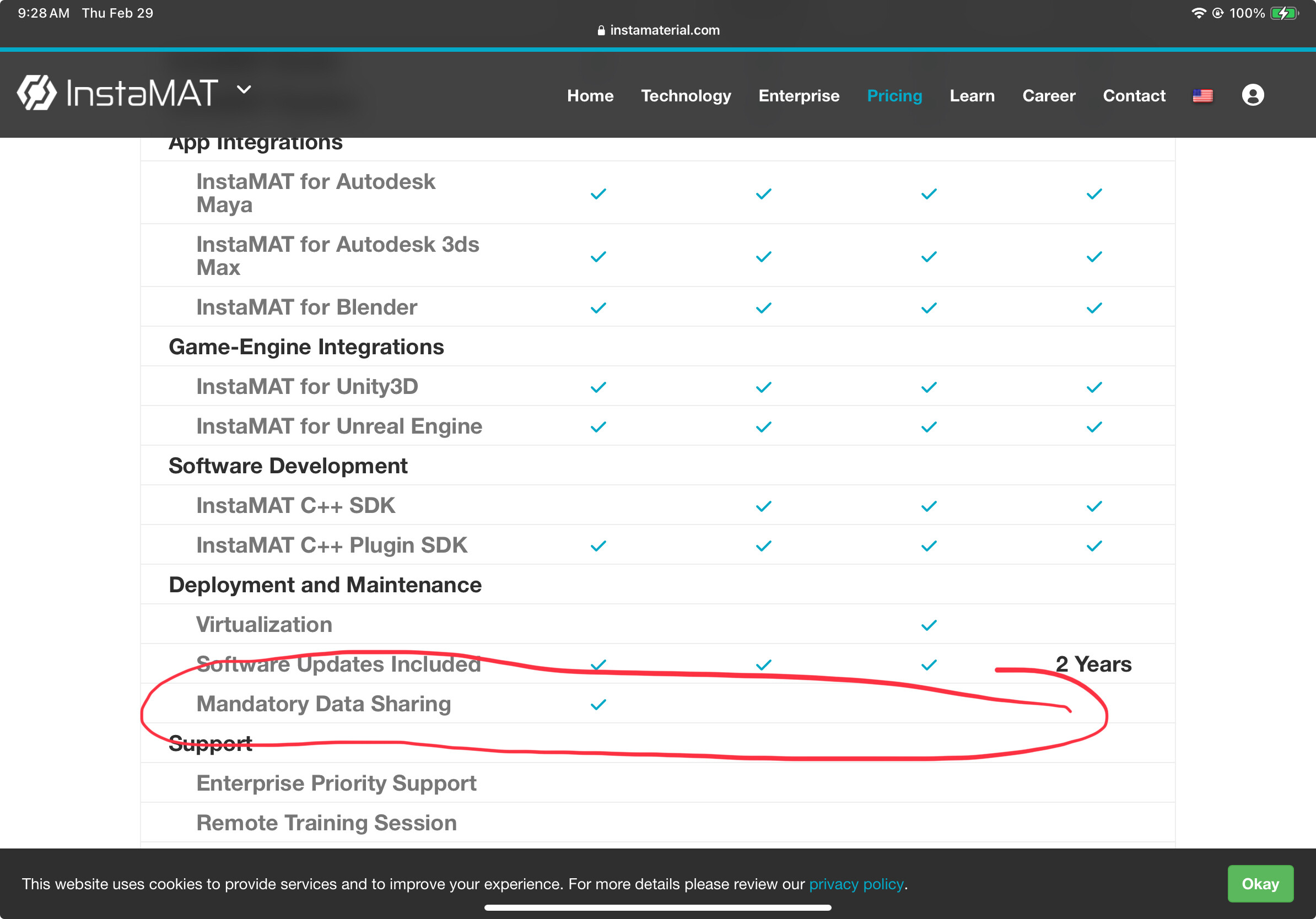1316x919 pixels.
Task: Open the privacy policy link
Action: point(856,884)
